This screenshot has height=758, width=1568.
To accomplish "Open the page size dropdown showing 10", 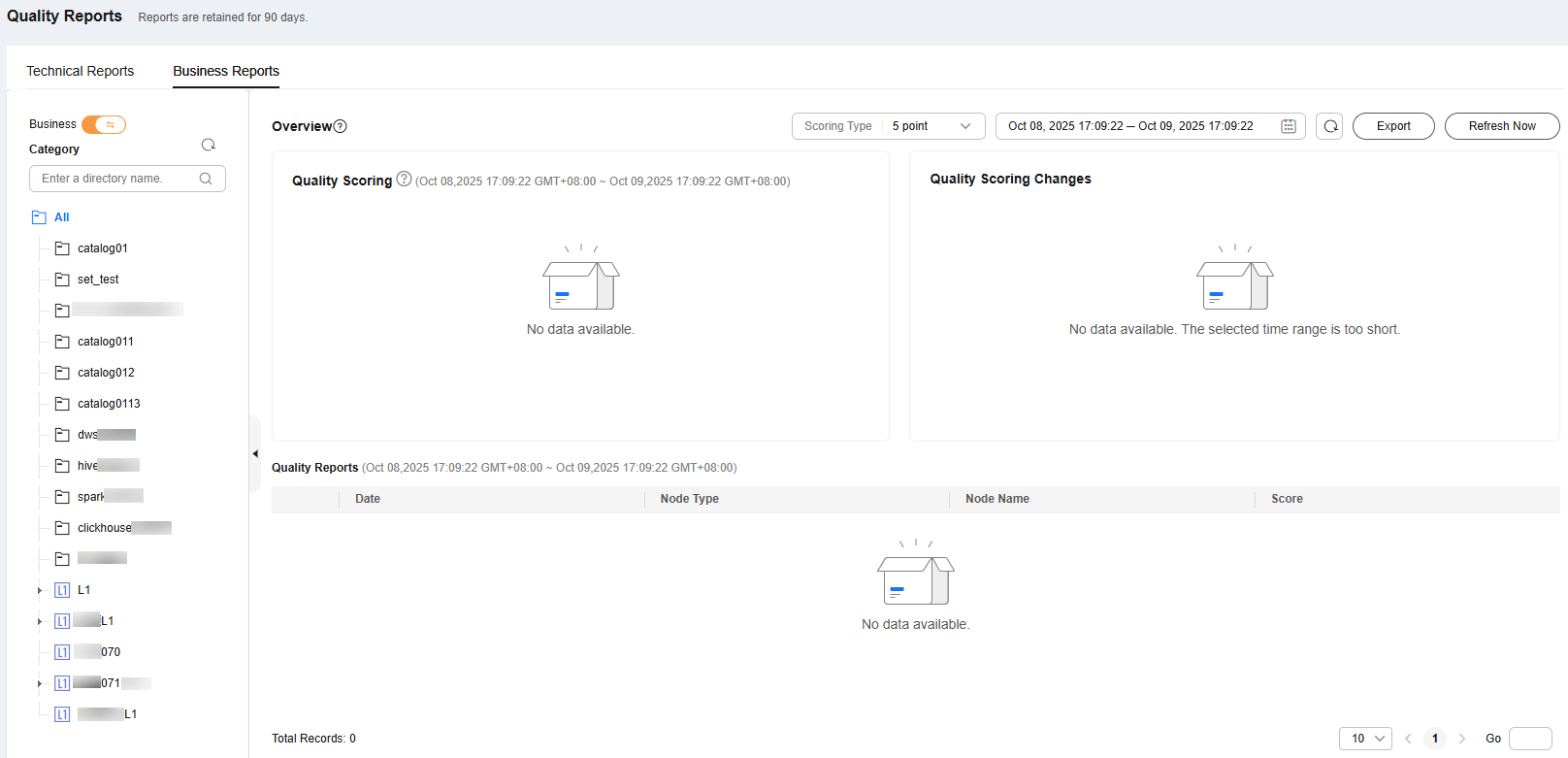I will coord(1365,739).
